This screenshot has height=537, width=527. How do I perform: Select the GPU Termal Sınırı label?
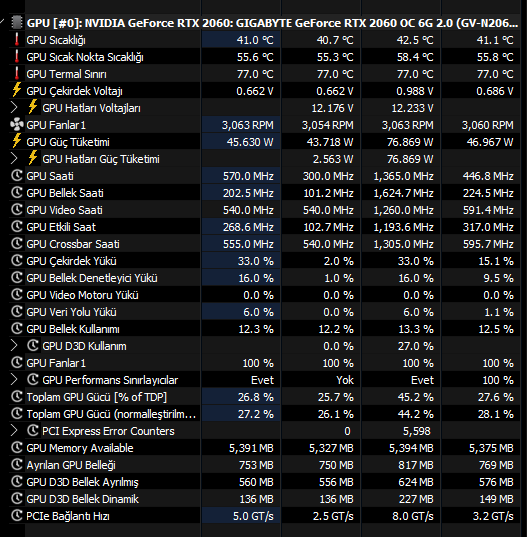[x=66, y=74]
